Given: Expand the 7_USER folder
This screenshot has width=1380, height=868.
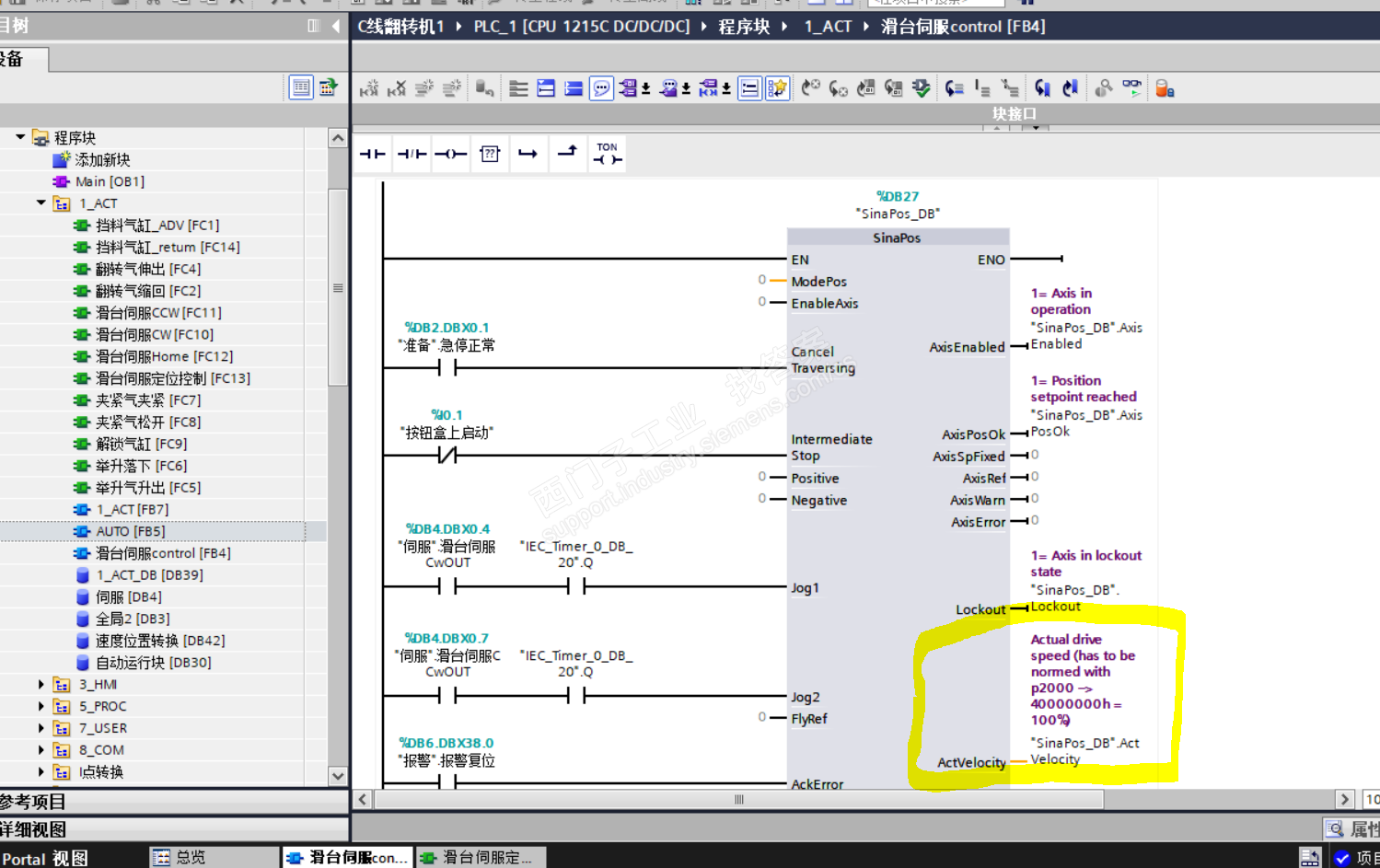Looking at the screenshot, I should (x=41, y=728).
